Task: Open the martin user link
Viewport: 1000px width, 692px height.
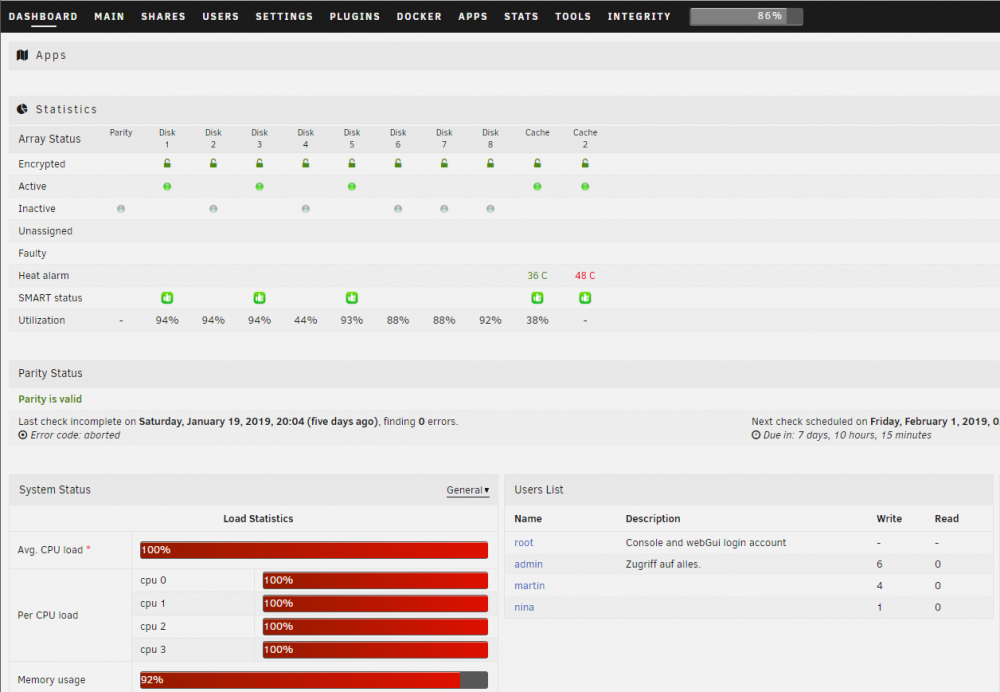Action: pos(529,585)
